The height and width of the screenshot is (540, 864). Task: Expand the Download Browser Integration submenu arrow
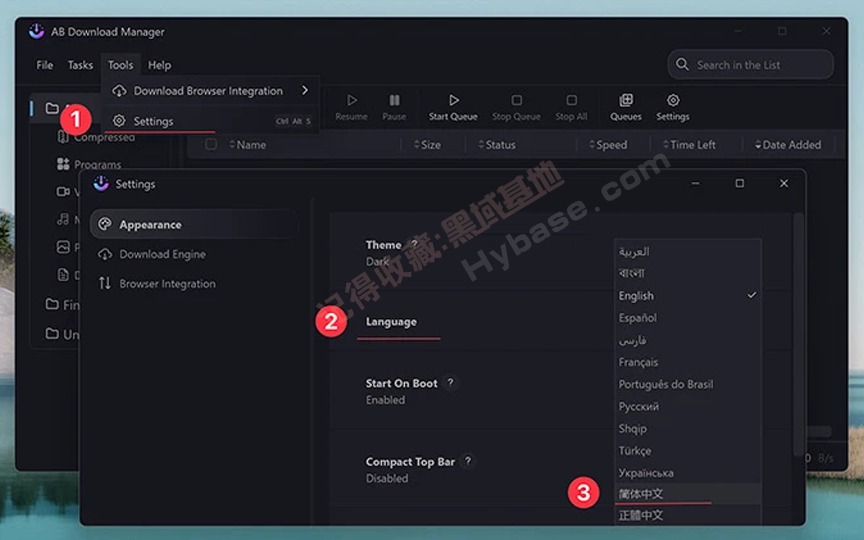(305, 90)
